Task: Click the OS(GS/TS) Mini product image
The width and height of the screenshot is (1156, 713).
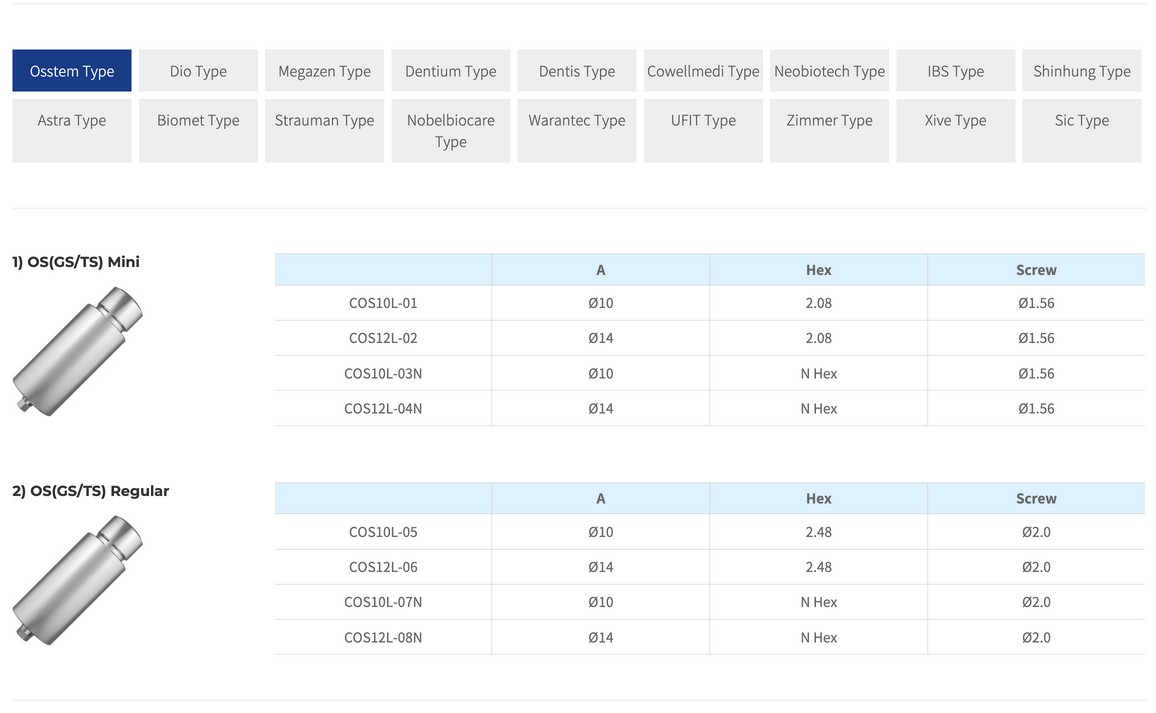Action: pyautogui.click(x=78, y=350)
